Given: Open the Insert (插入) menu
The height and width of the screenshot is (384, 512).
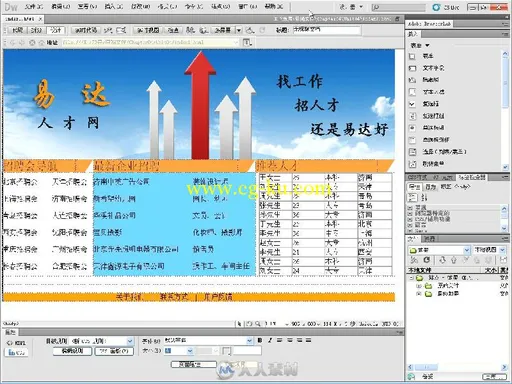Looking at the screenshot, I should coord(114,6).
